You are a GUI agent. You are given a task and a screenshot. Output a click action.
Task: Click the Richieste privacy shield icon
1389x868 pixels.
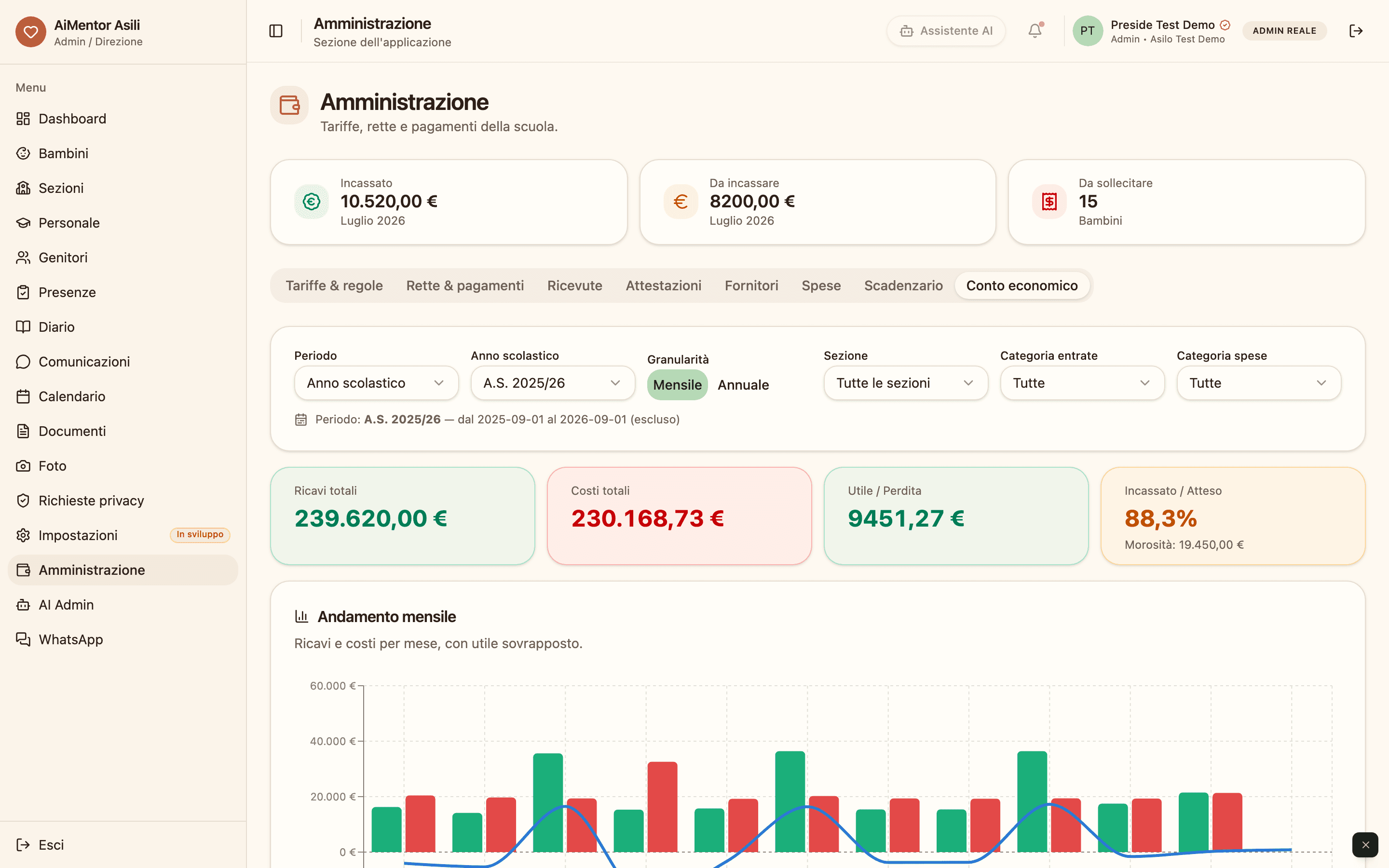23,501
